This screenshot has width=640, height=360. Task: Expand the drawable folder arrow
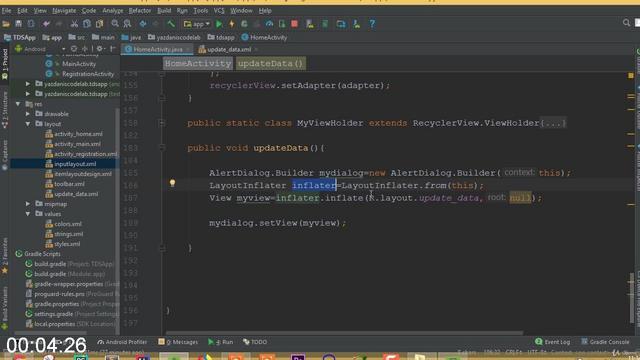[x=28, y=114]
